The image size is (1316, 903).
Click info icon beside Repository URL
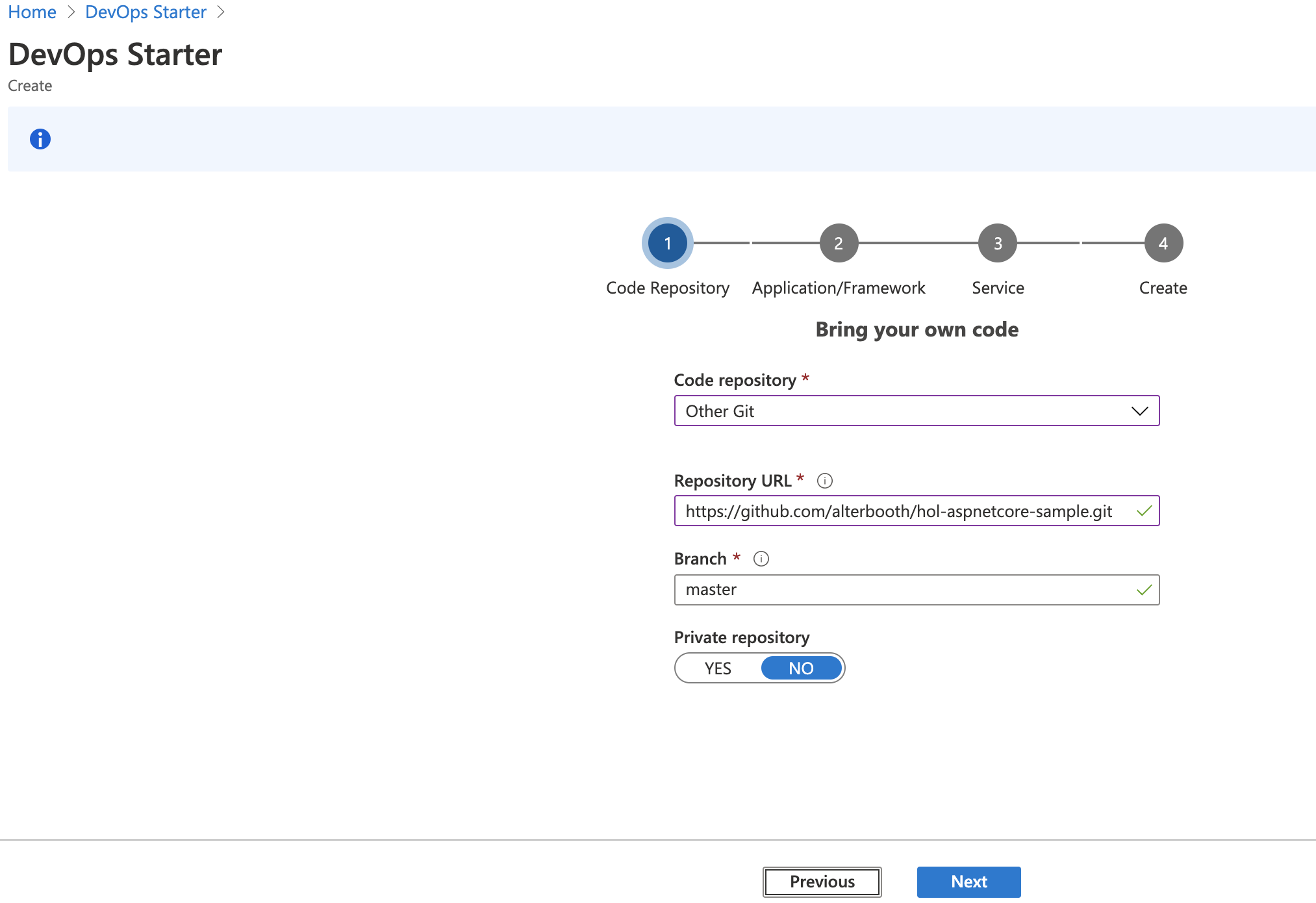(x=824, y=481)
